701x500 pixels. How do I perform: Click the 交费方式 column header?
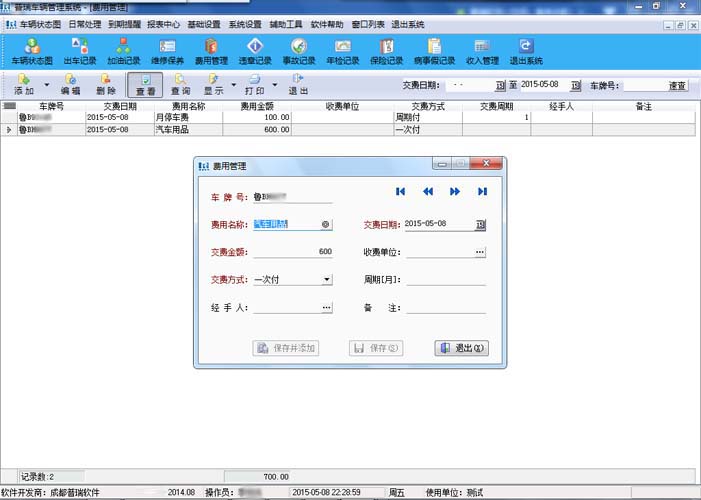(428, 106)
